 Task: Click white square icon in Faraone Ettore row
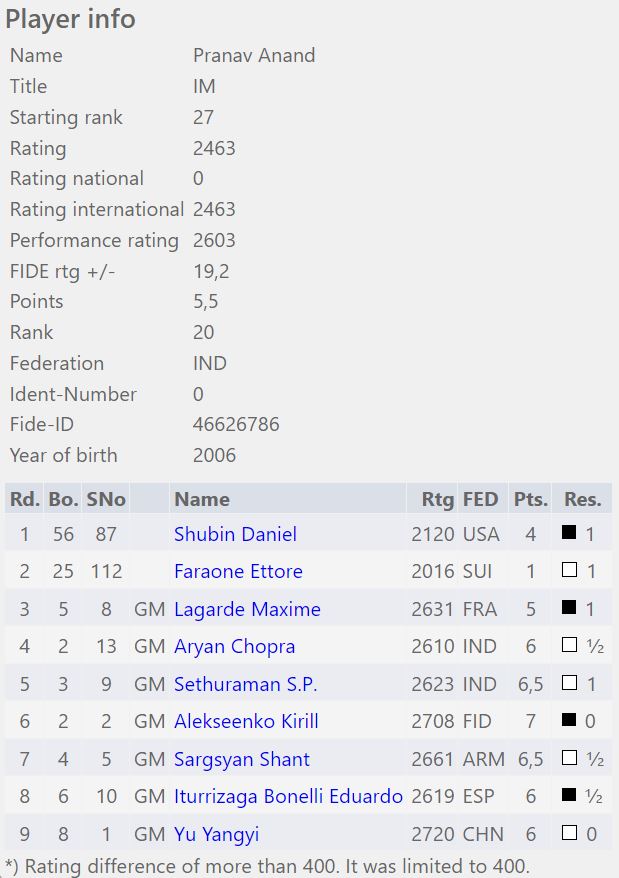coord(569,571)
